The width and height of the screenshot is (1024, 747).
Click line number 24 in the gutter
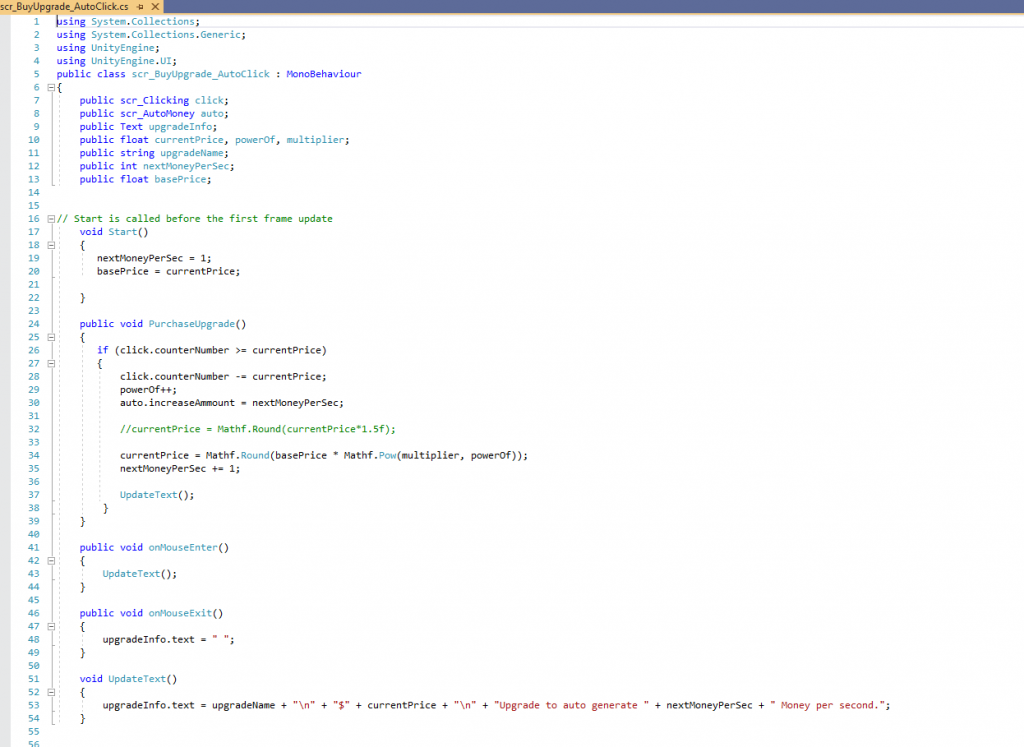pos(34,324)
